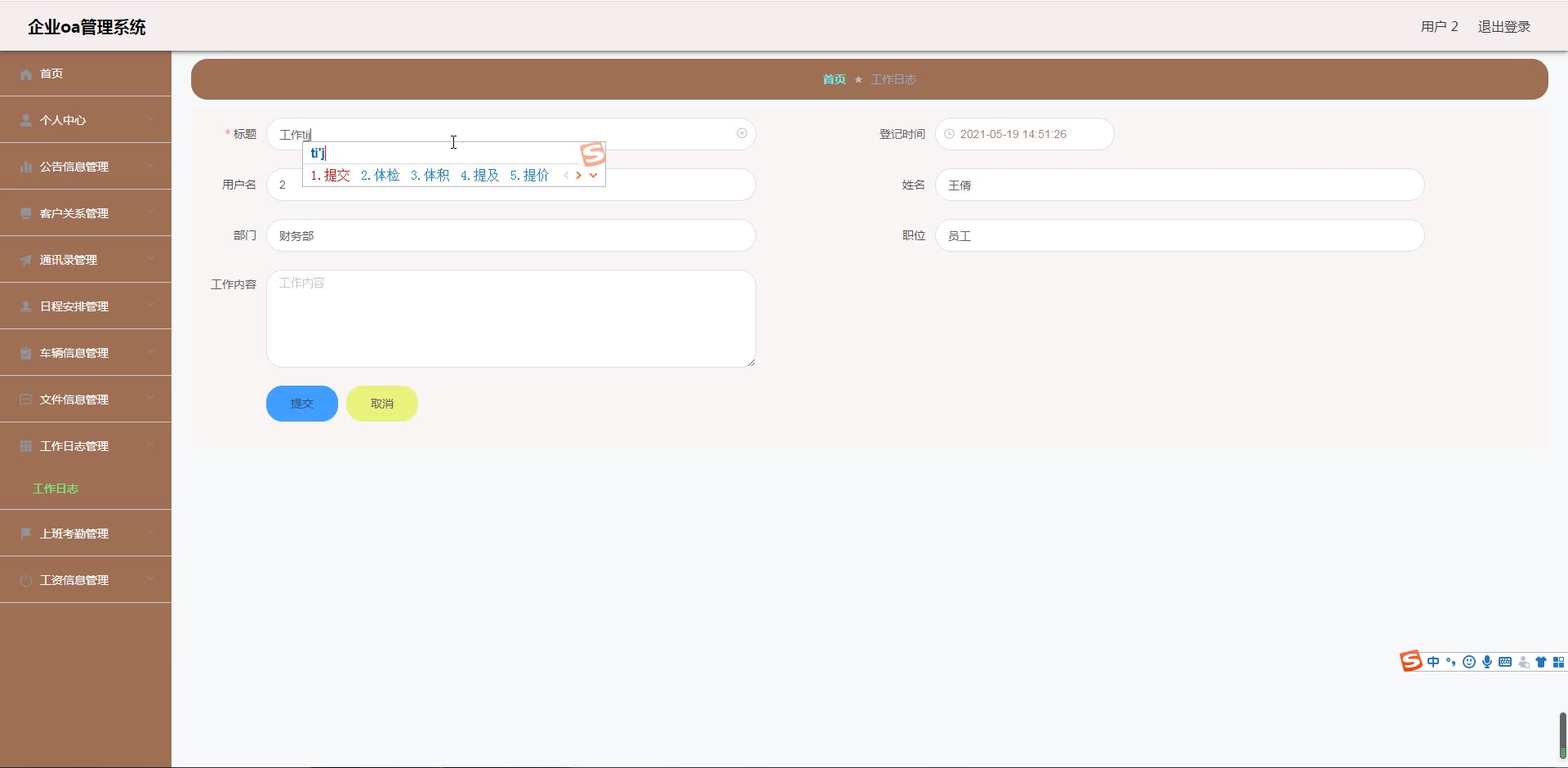Collapse the 工作日志管理 menu chevron
This screenshot has width=1568, height=768.
tap(150, 445)
